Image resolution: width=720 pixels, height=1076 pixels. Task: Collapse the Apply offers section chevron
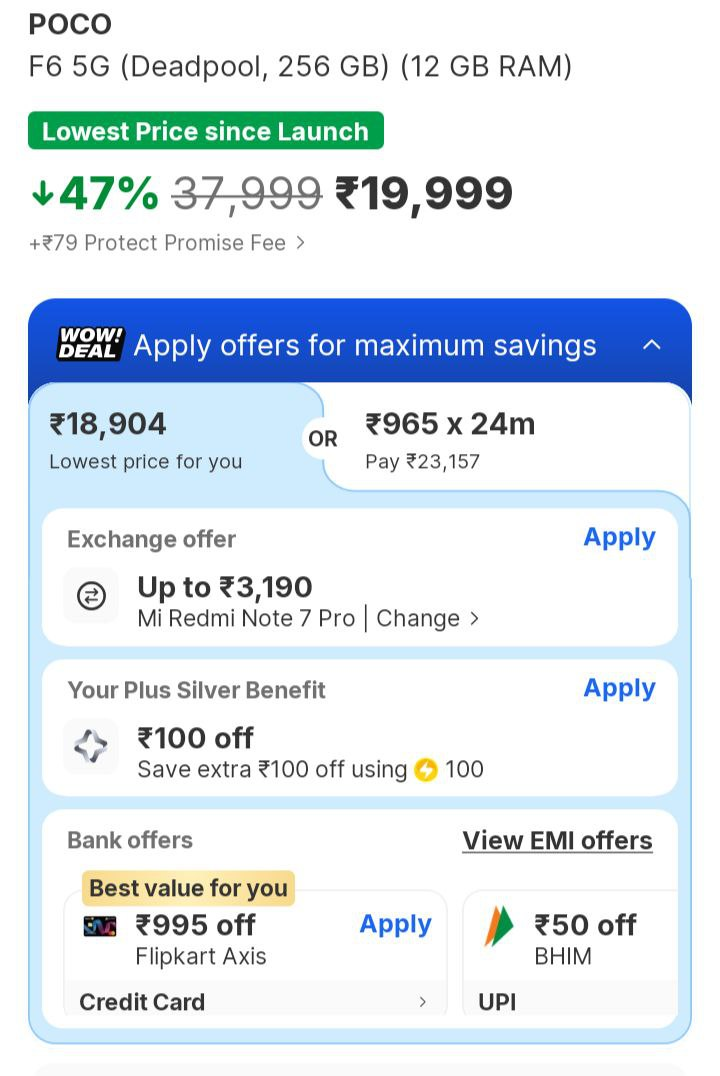pyautogui.click(x=652, y=345)
